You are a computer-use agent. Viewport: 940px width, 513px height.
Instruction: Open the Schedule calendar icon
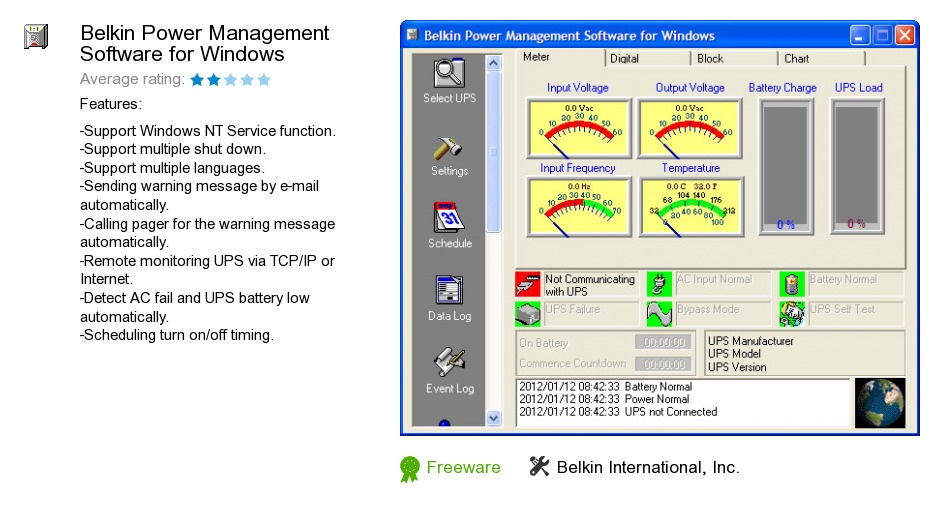click(x=448, y=217)
